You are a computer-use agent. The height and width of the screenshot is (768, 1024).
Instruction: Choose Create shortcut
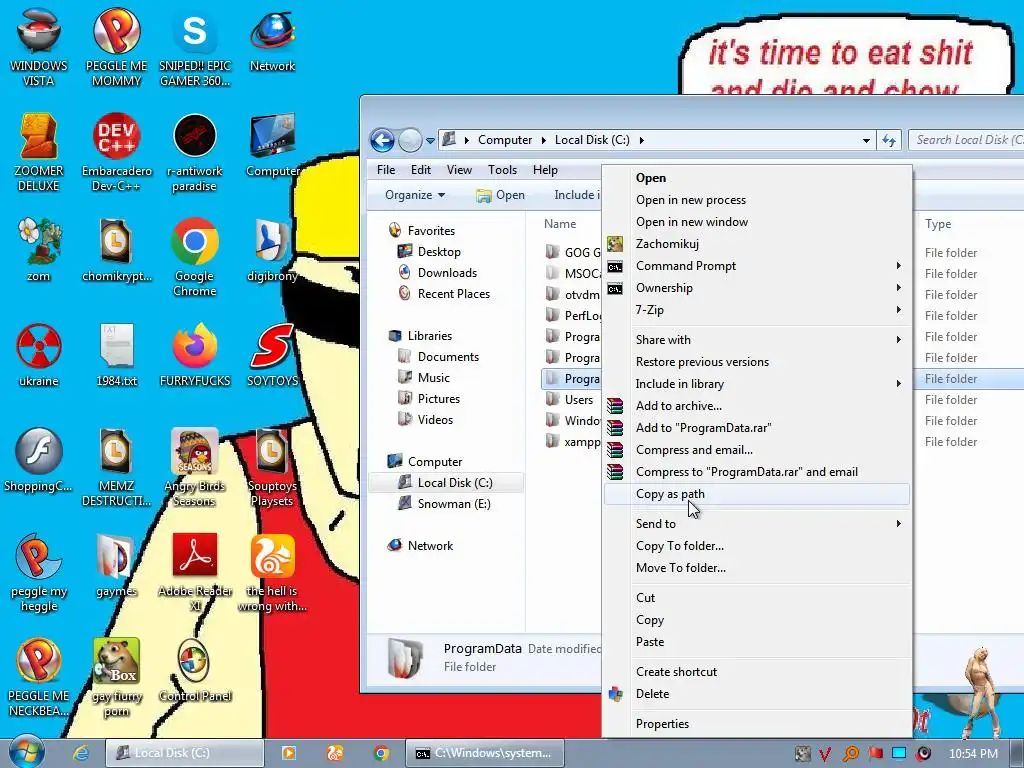click(758, 672)
